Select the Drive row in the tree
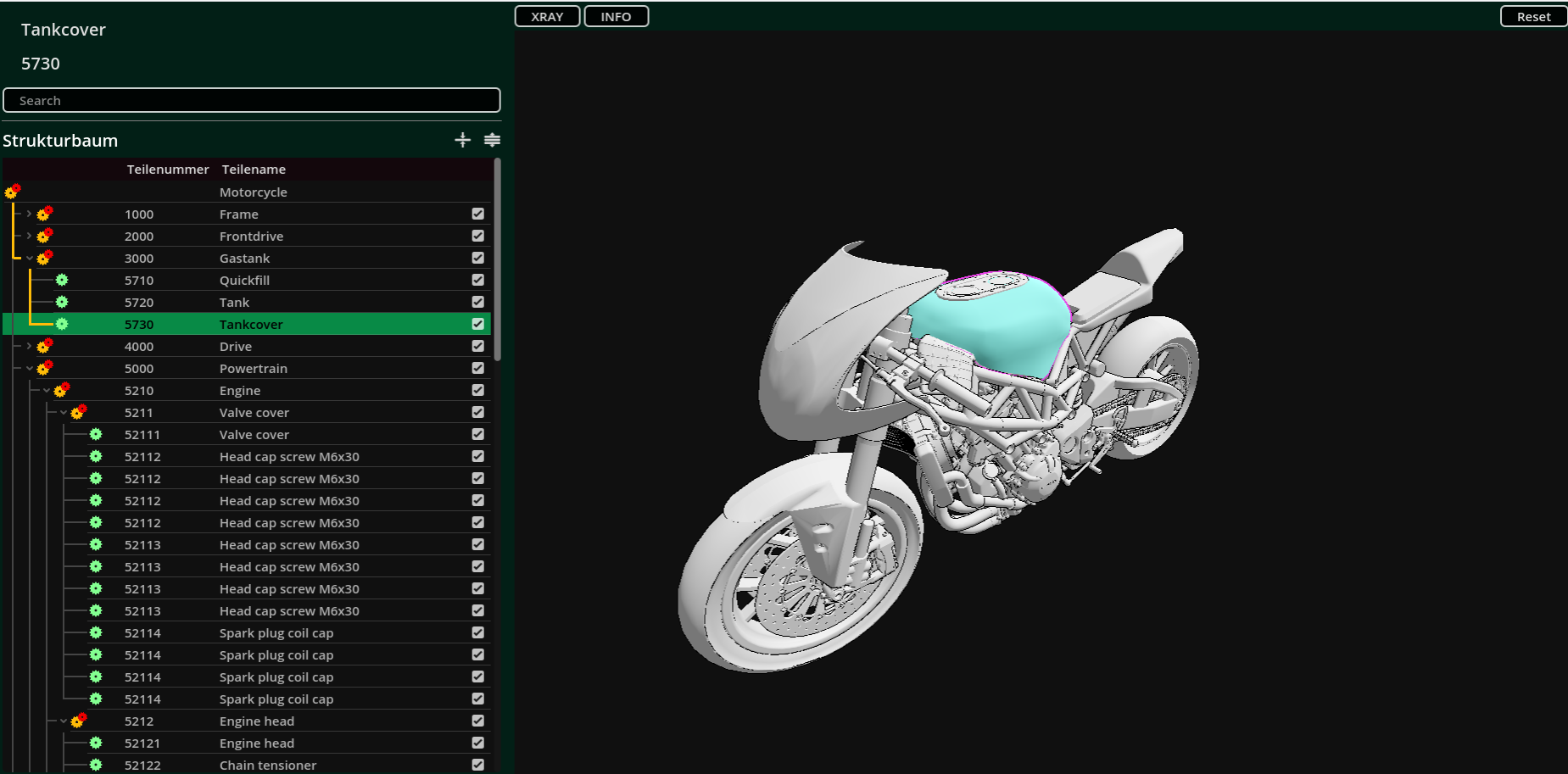The image size is (1568, 774). click(236, 346)
